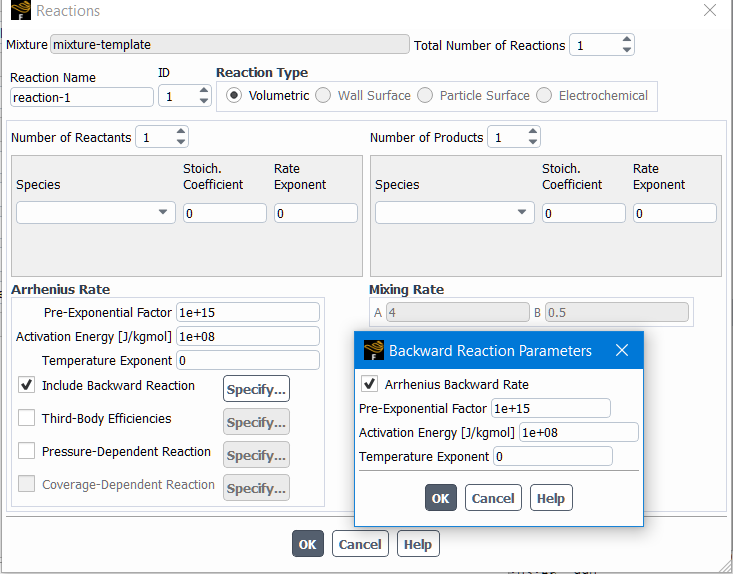
Task: Decrease the reaction ID value
Action: coord(204,101)
